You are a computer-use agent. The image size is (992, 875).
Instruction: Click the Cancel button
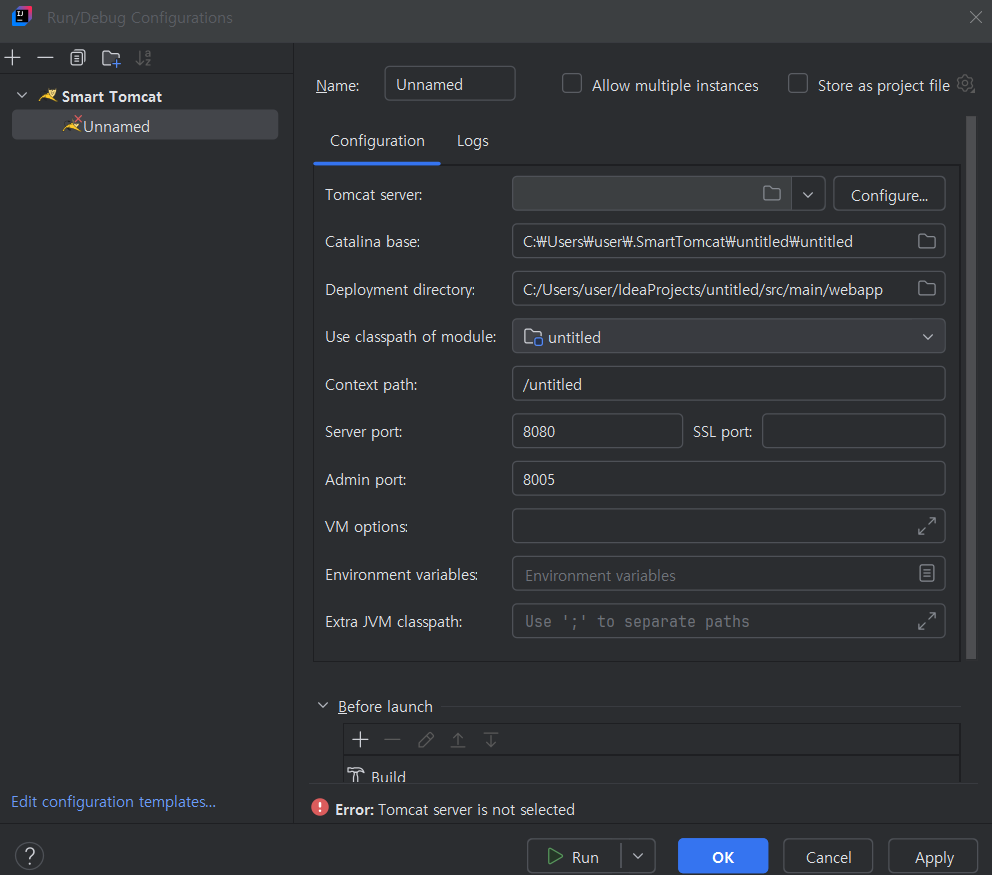828,857
